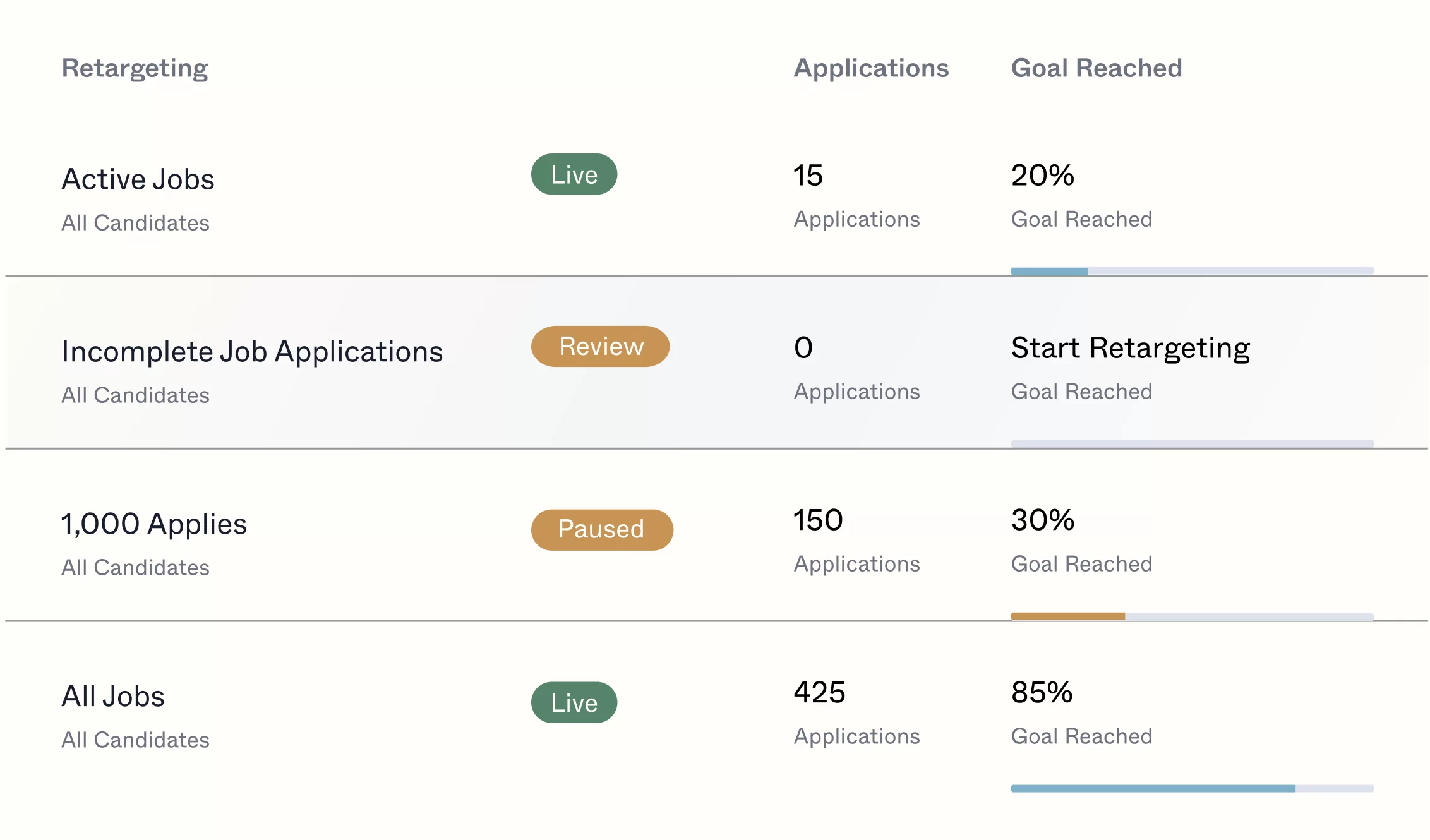Open the All Jobs campaign title

pyautogui.click(x=113, y=697)
